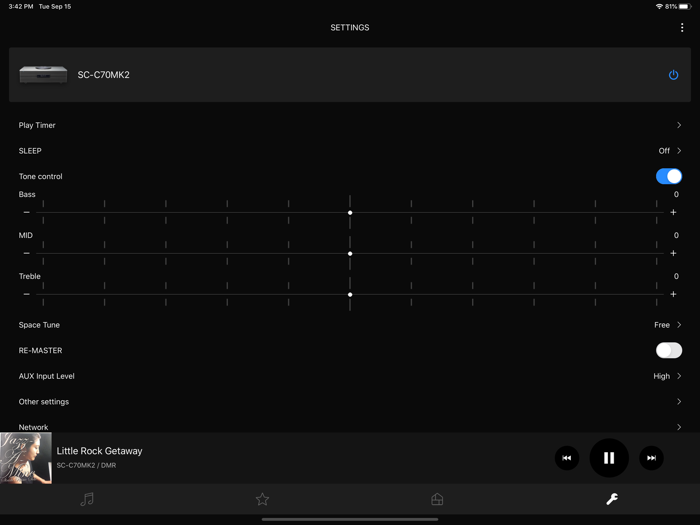700x525 pixels.
Task: Tap the blue power icon for SC-C70MK2
Action: point(673,75)
